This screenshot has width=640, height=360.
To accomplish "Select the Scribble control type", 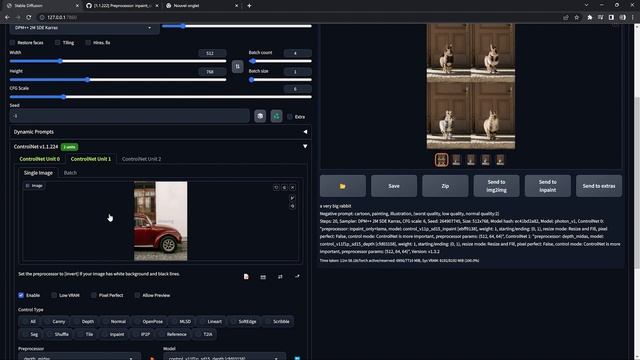I will [x=278, y=322].
